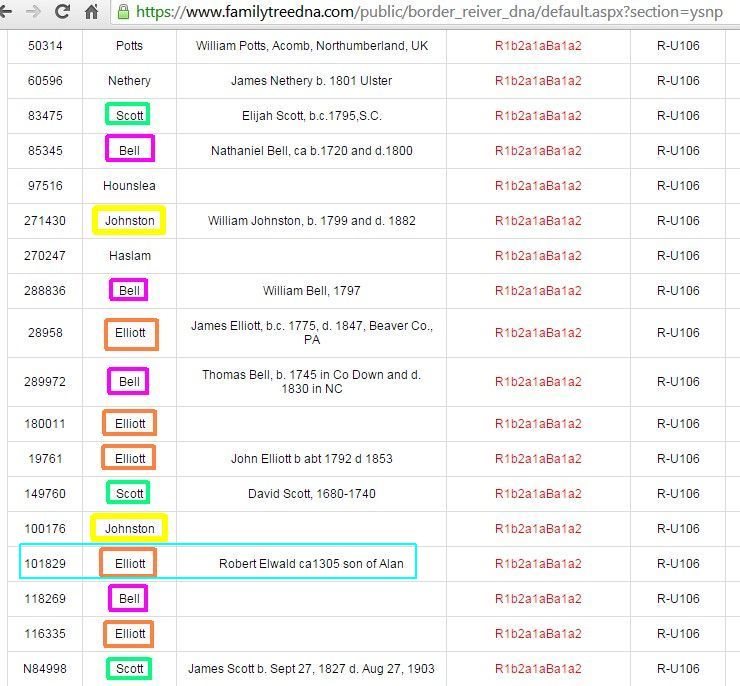Select ancestor David Scott, 1680-1740 cell
The image size is (740, 686).
pos(311,494)
